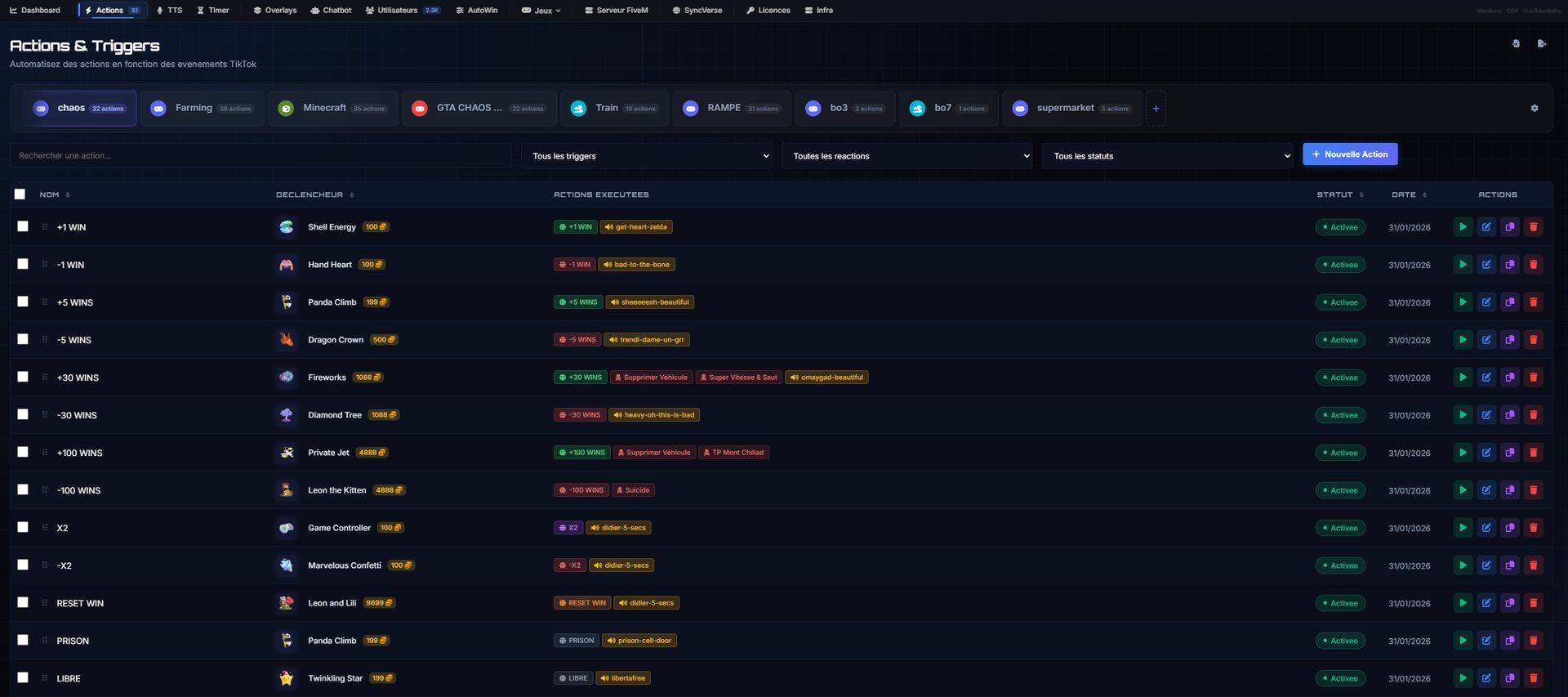Focus the Rechercher une action search field
The image size is (1568, 697).
click(261, 156)
